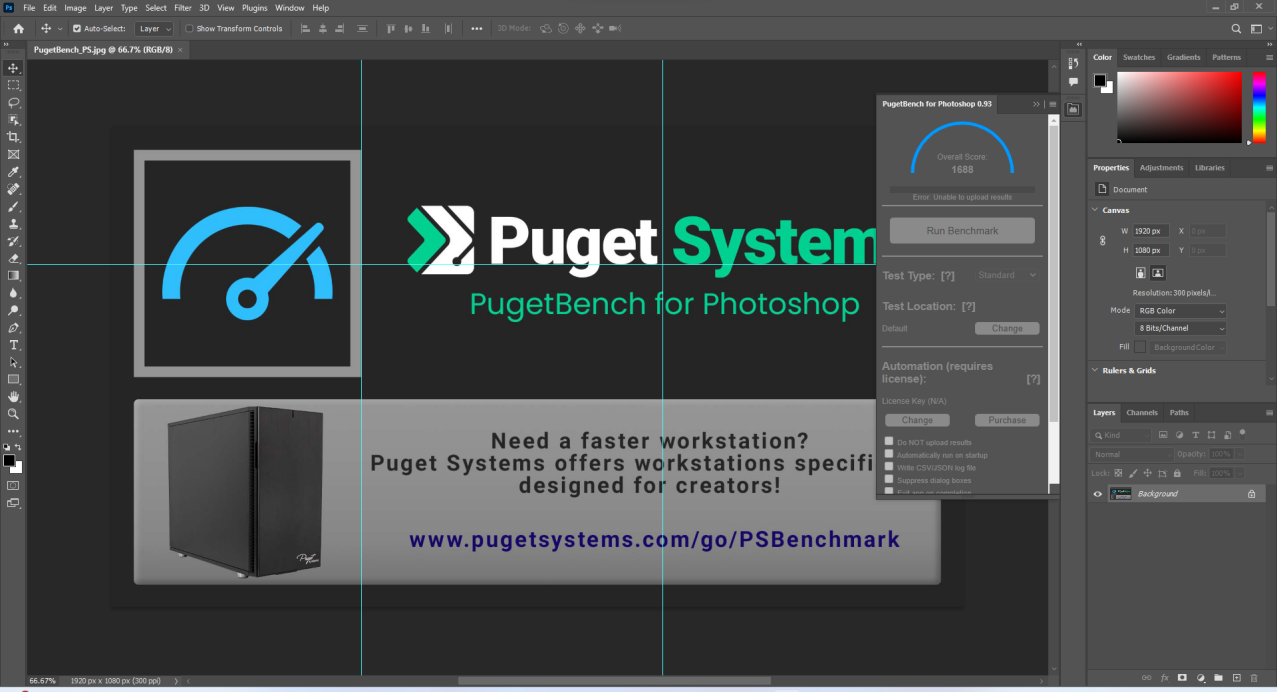Select the Clone Stamp tool

click(13, 224)
